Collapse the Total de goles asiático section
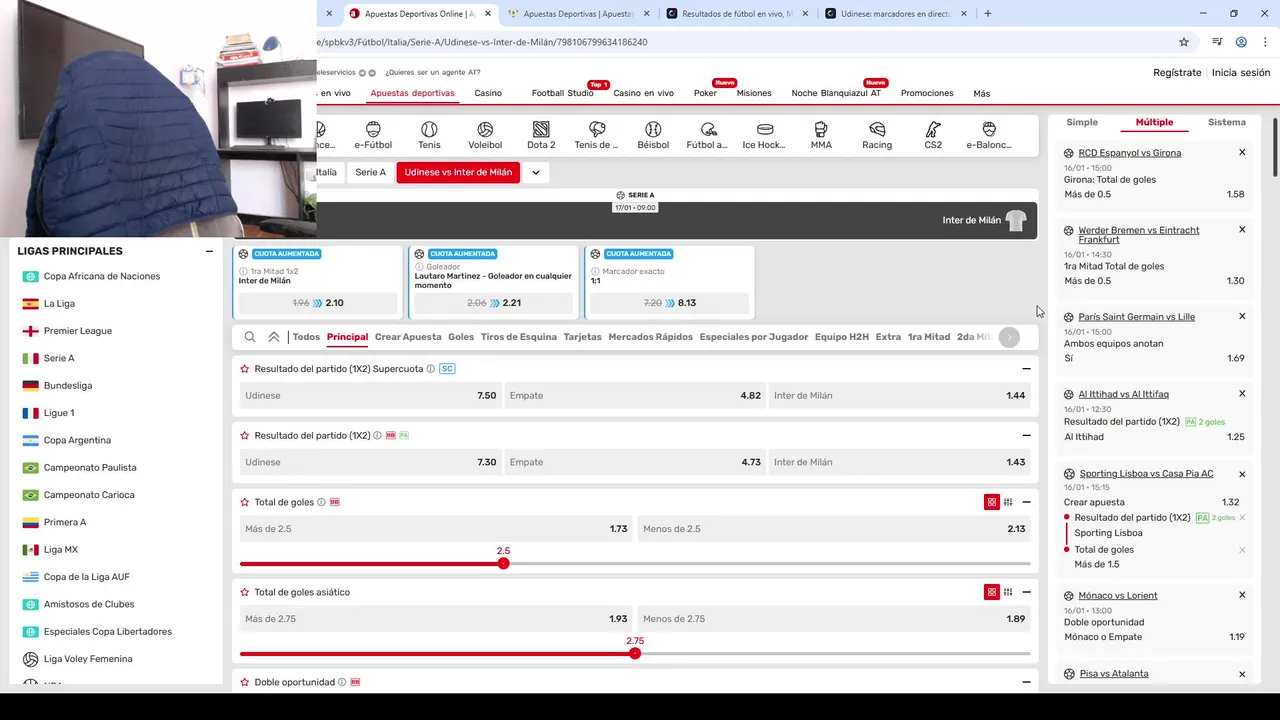This screenshot has width=1280, height=720. [1026, 592]
